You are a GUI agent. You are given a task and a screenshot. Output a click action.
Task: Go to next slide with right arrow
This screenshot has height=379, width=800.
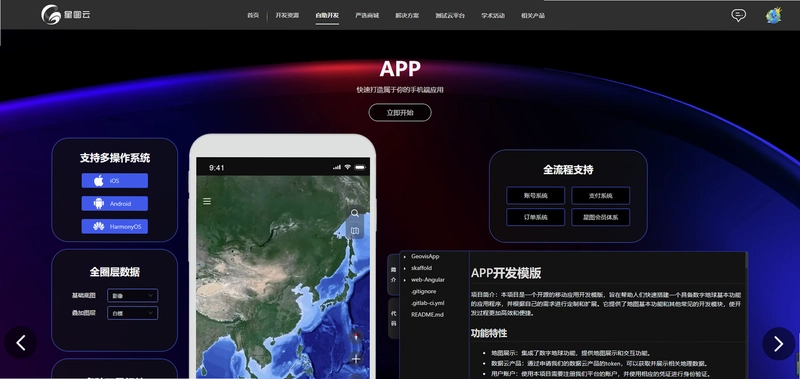779,343
